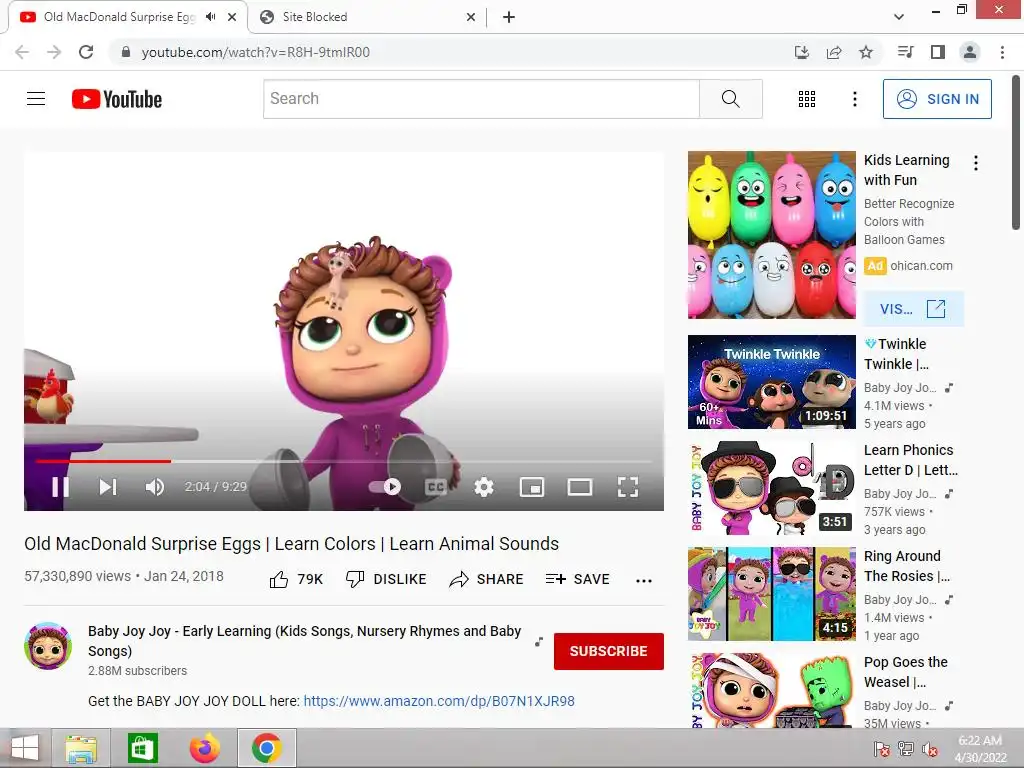View site information lock icon
1024x768 pixels.
click(x=126, y=52)
